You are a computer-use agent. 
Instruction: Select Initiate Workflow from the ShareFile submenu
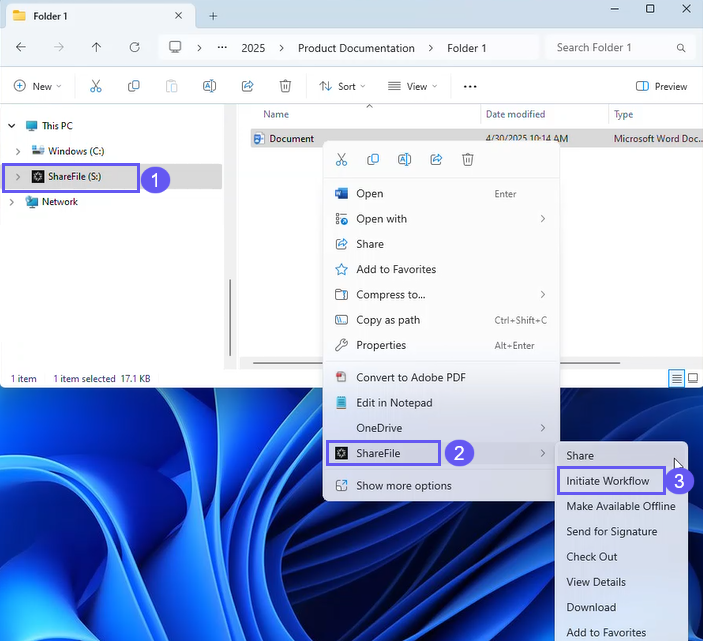click(x=608, y=481)
